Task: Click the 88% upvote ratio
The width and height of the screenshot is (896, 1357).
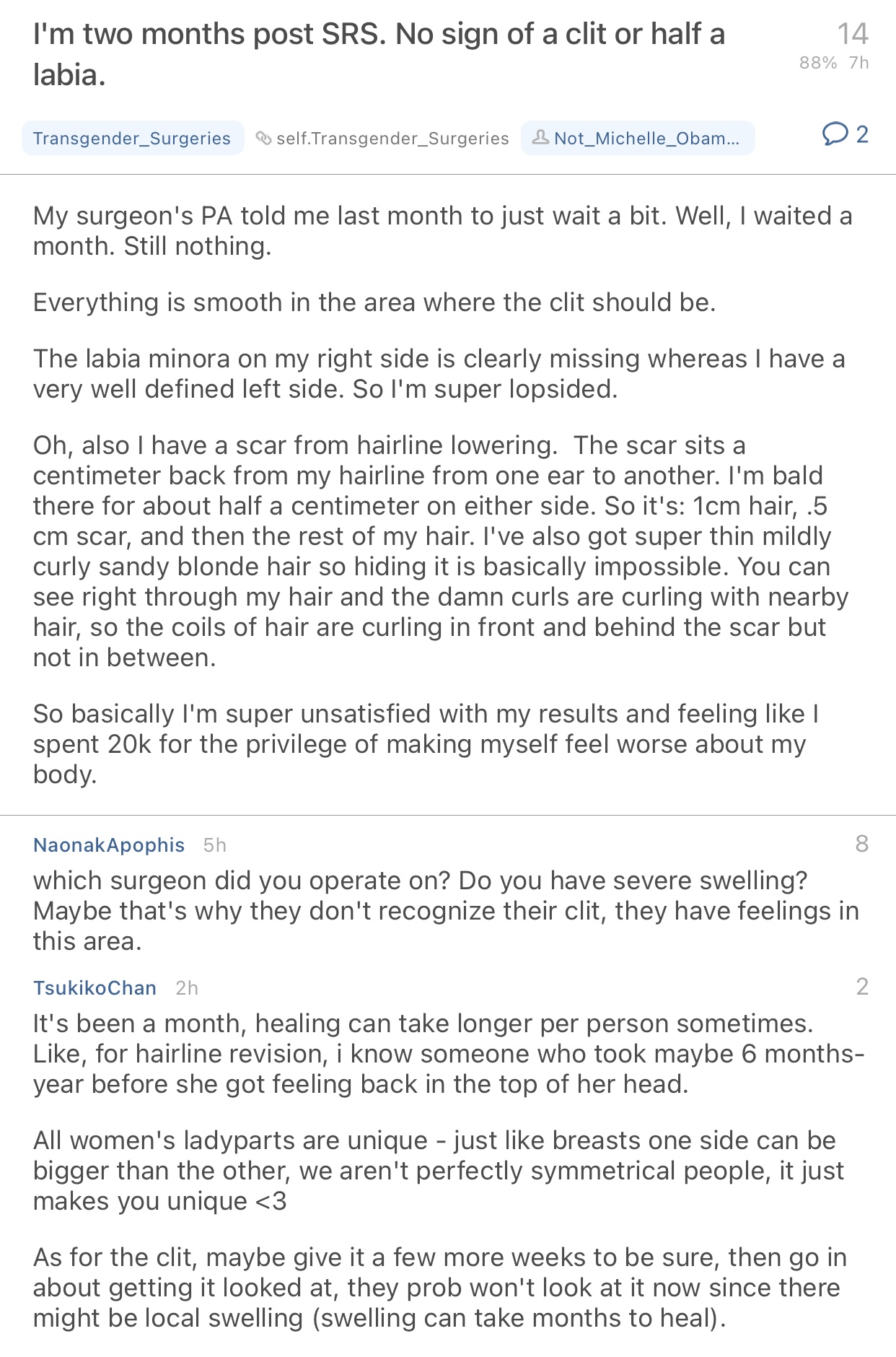Action: [817, 63]
